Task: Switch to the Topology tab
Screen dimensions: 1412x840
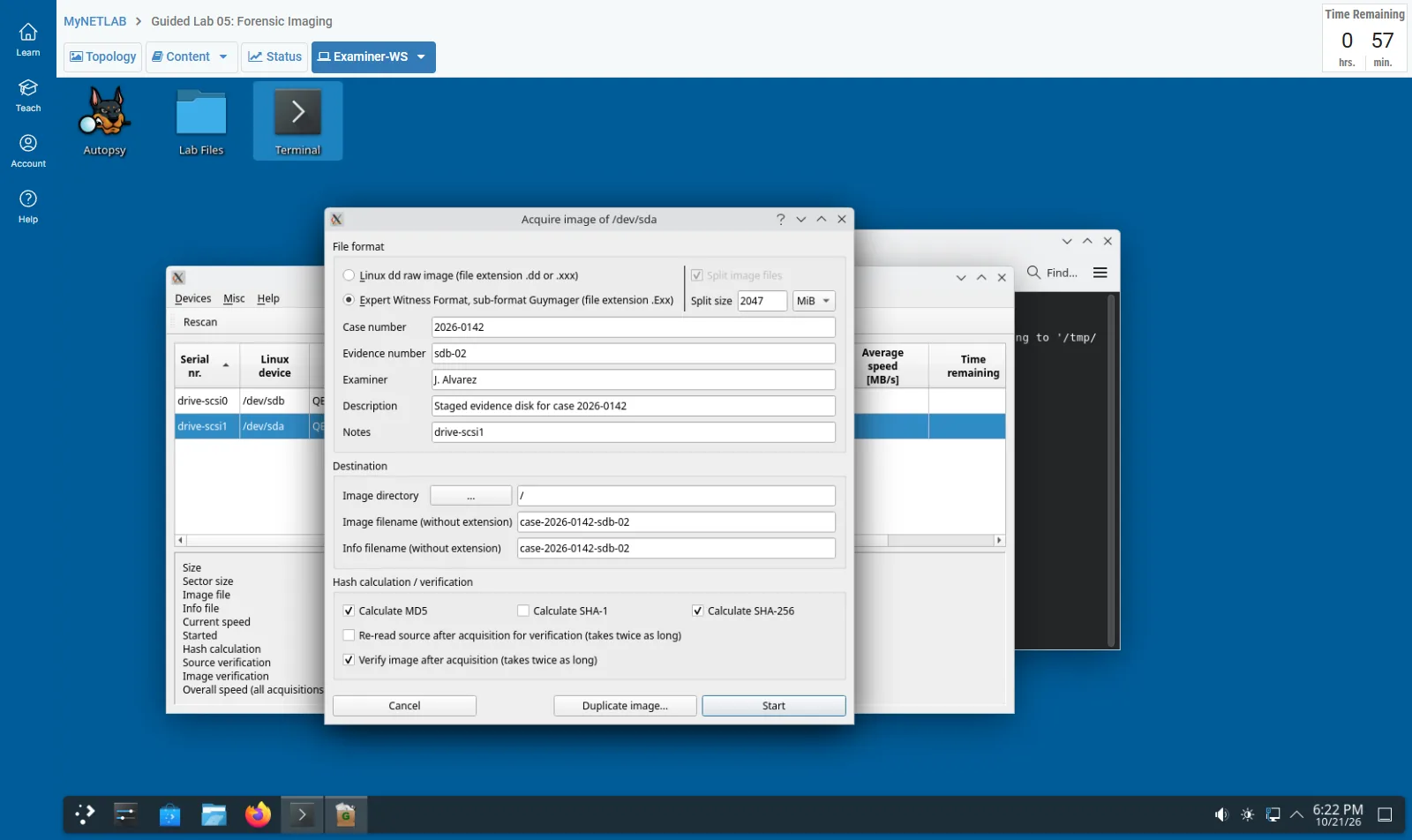Action: [x=102, y=56]
